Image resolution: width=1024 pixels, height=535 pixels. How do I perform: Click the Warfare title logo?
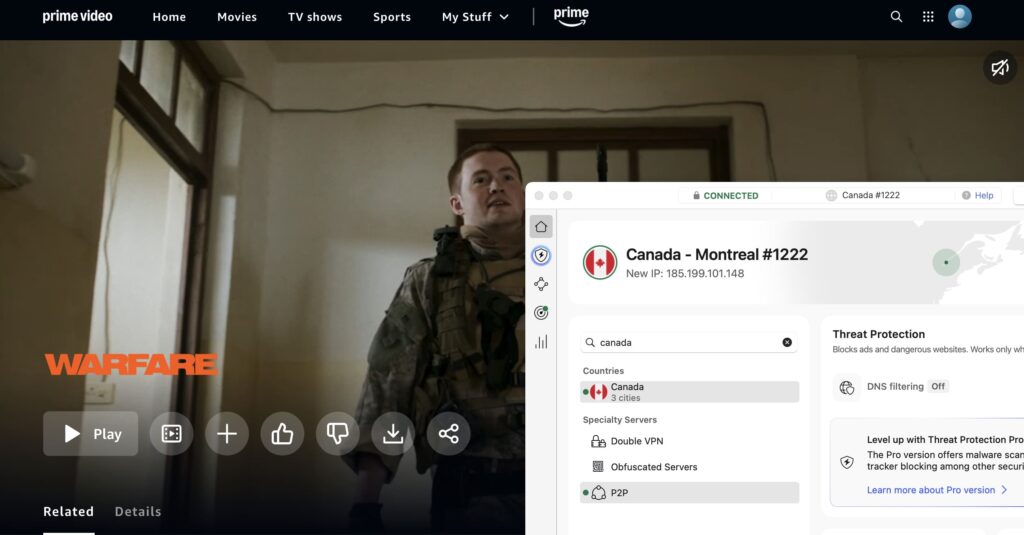click(131, 365)
